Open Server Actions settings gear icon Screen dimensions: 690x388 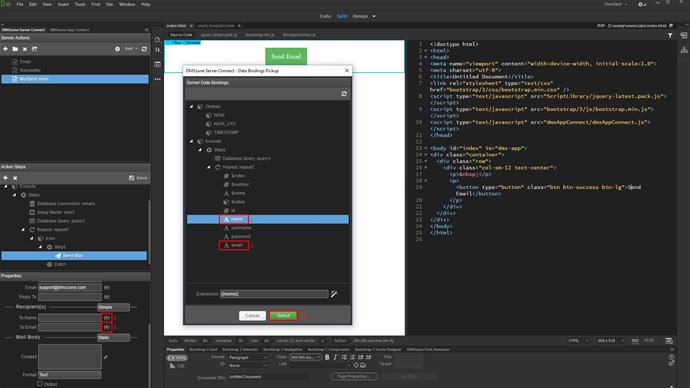click(x=117, y=49)
